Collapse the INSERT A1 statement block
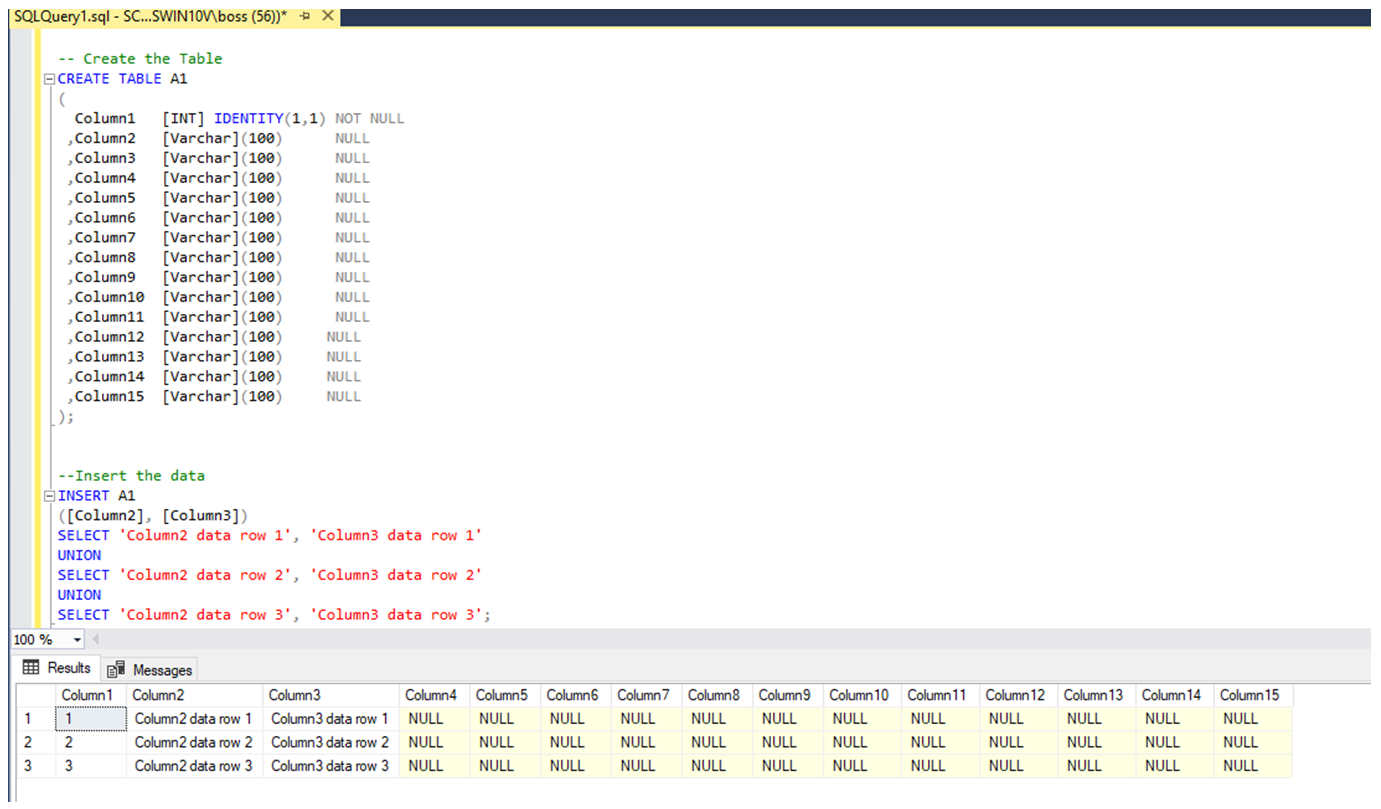 tap(48, 495)
